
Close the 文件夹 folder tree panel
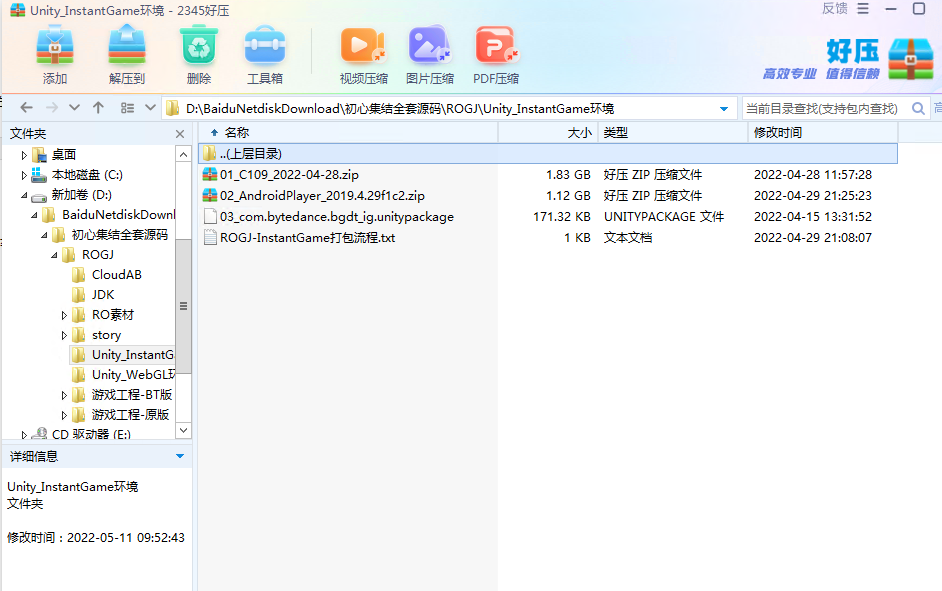180,134
